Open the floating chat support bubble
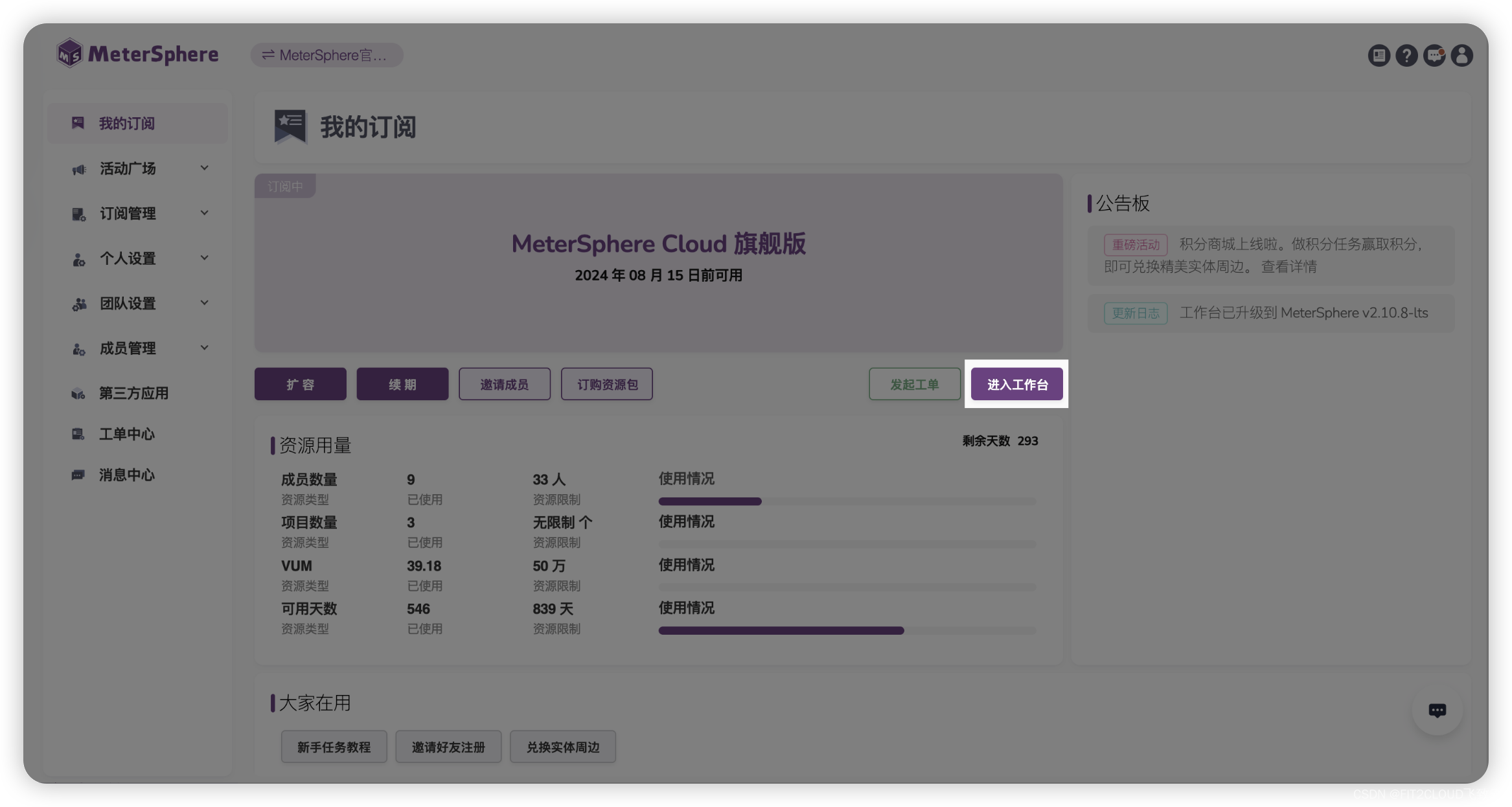 pos(1437,710)
